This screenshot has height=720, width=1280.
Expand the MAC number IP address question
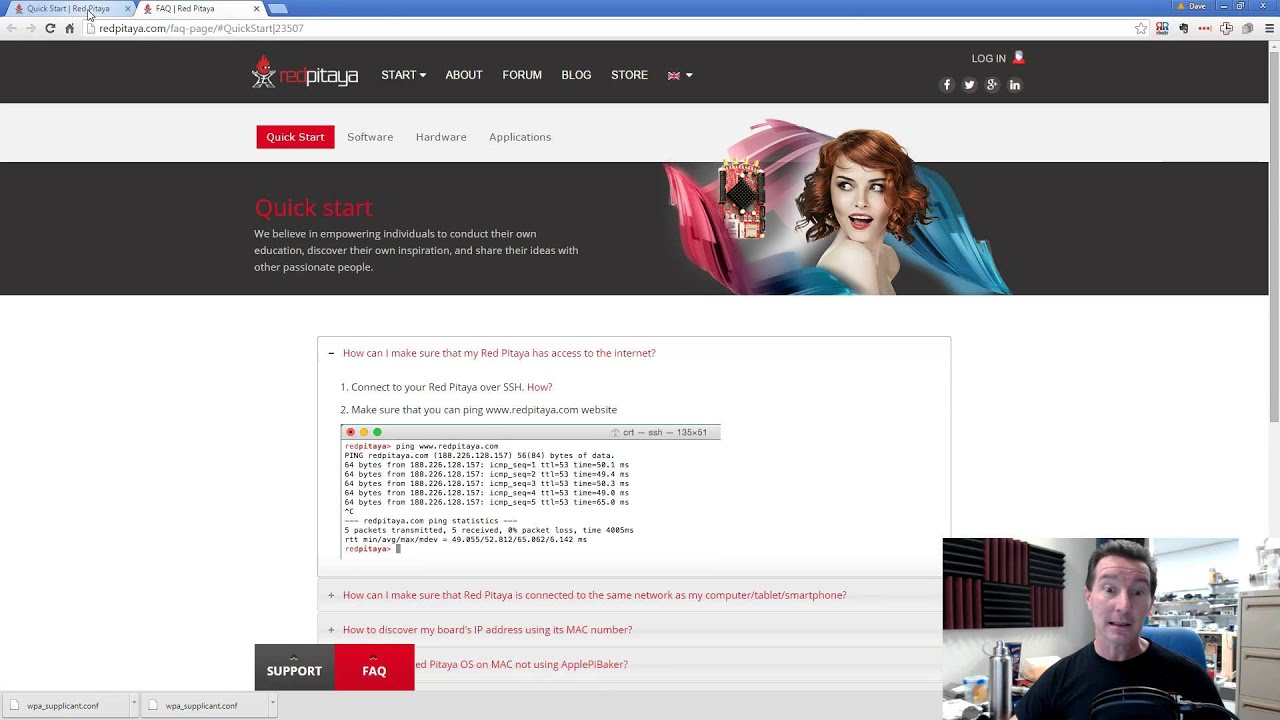(487, 630)
